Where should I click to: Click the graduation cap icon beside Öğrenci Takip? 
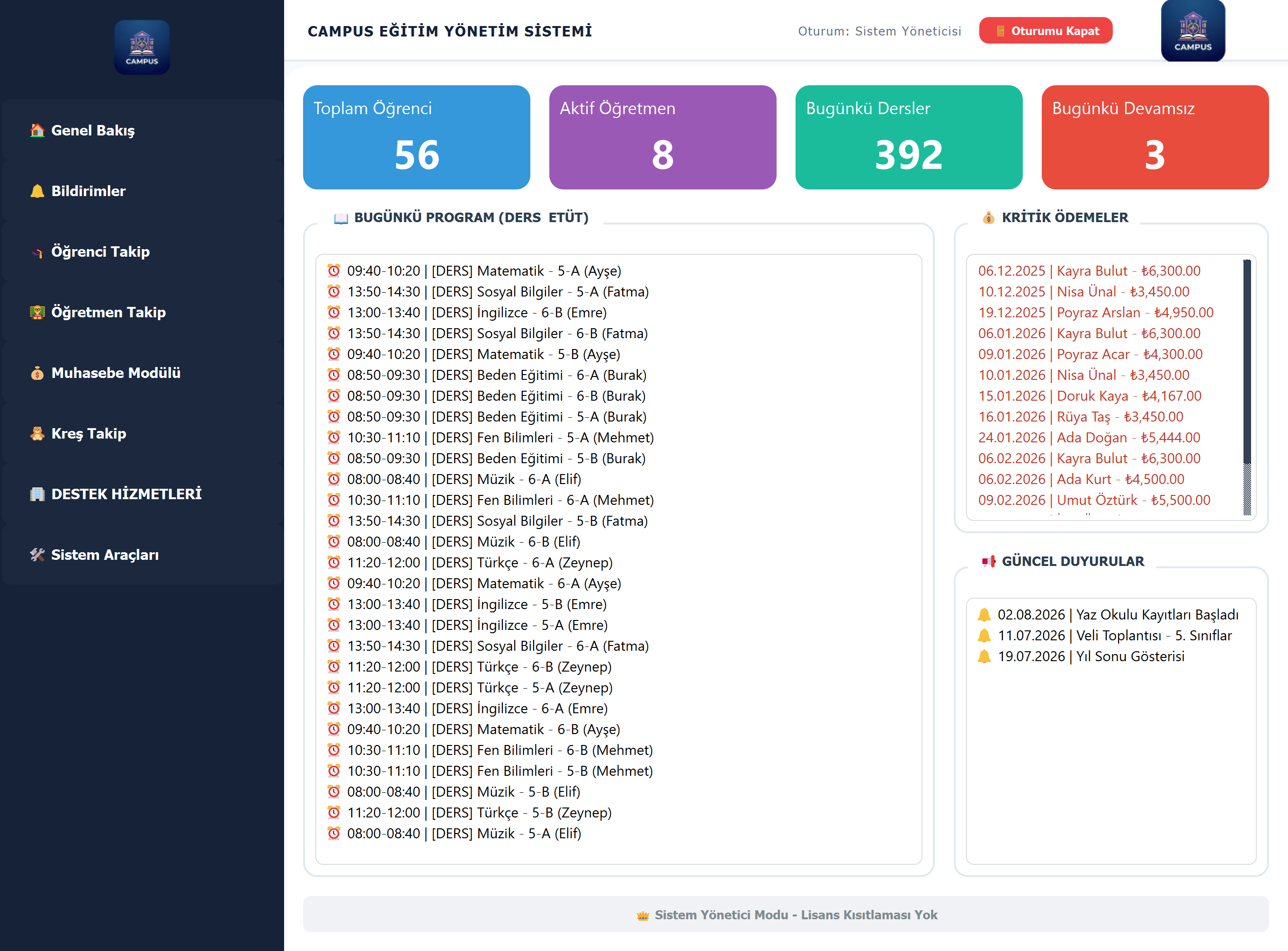(x=37, y=251)
